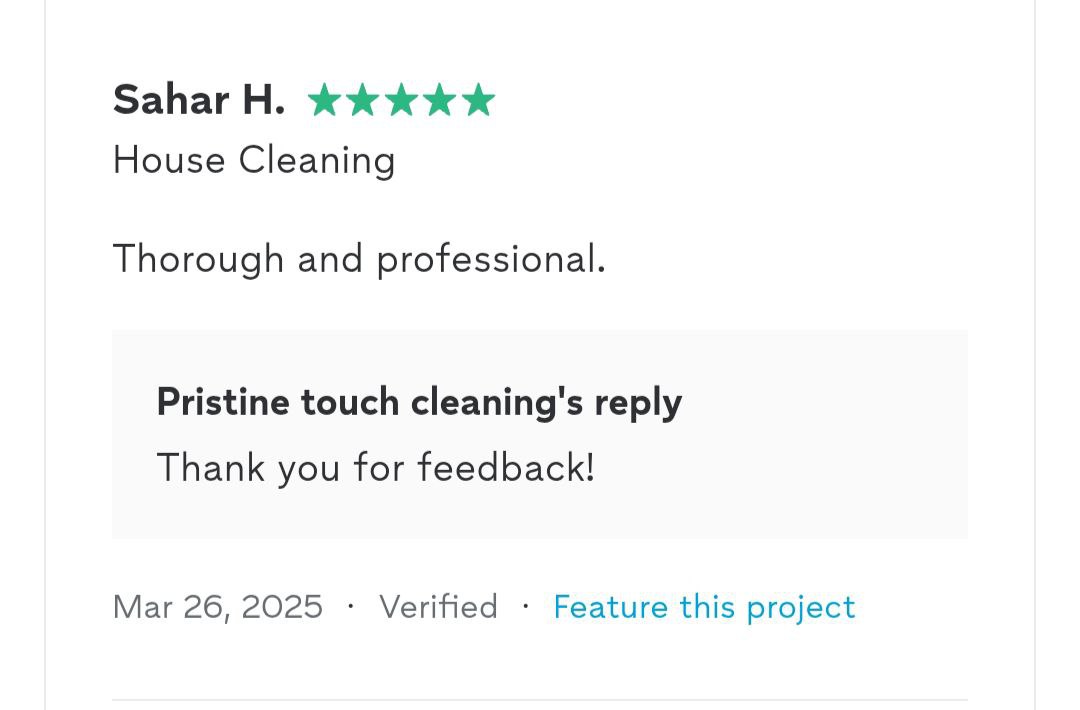Click the second green rating star

click(363, 101)
